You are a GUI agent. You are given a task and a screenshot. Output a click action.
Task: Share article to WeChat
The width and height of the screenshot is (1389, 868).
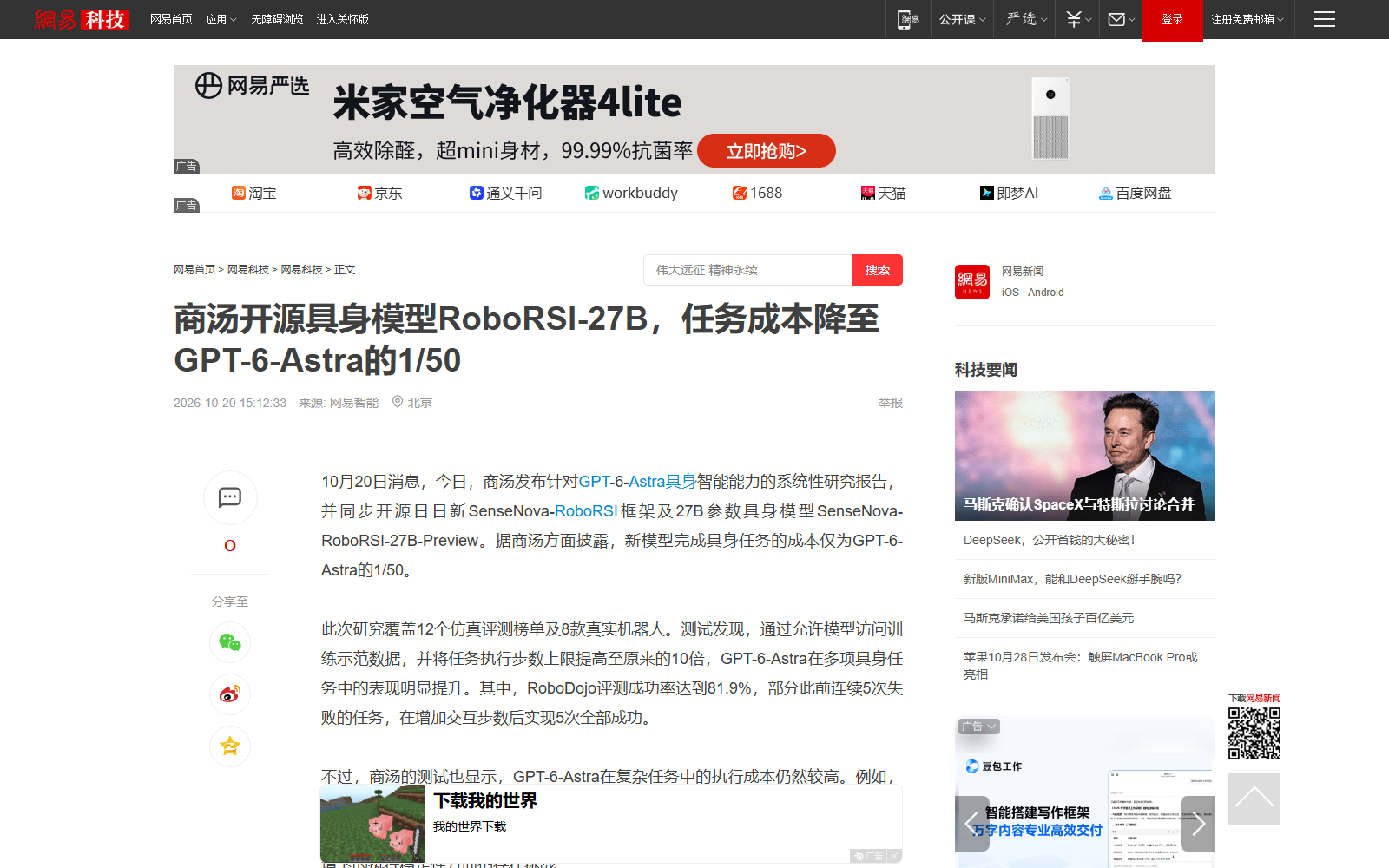tap(230, 642)
